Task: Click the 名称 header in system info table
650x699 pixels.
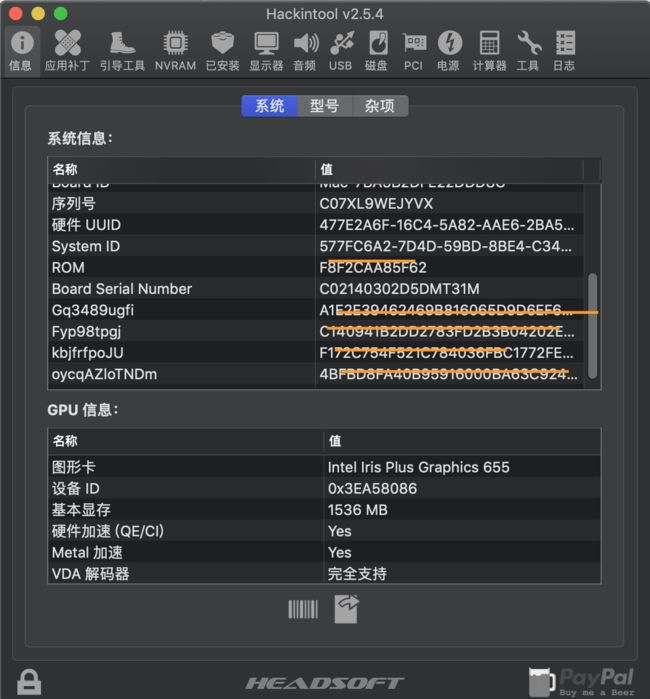Action: coord(181,169)
